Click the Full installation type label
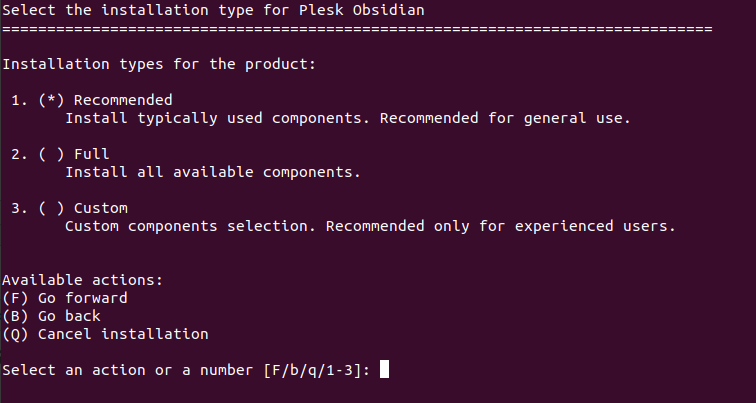This screenshot has width=756, height=403. (x=91, y=154)
